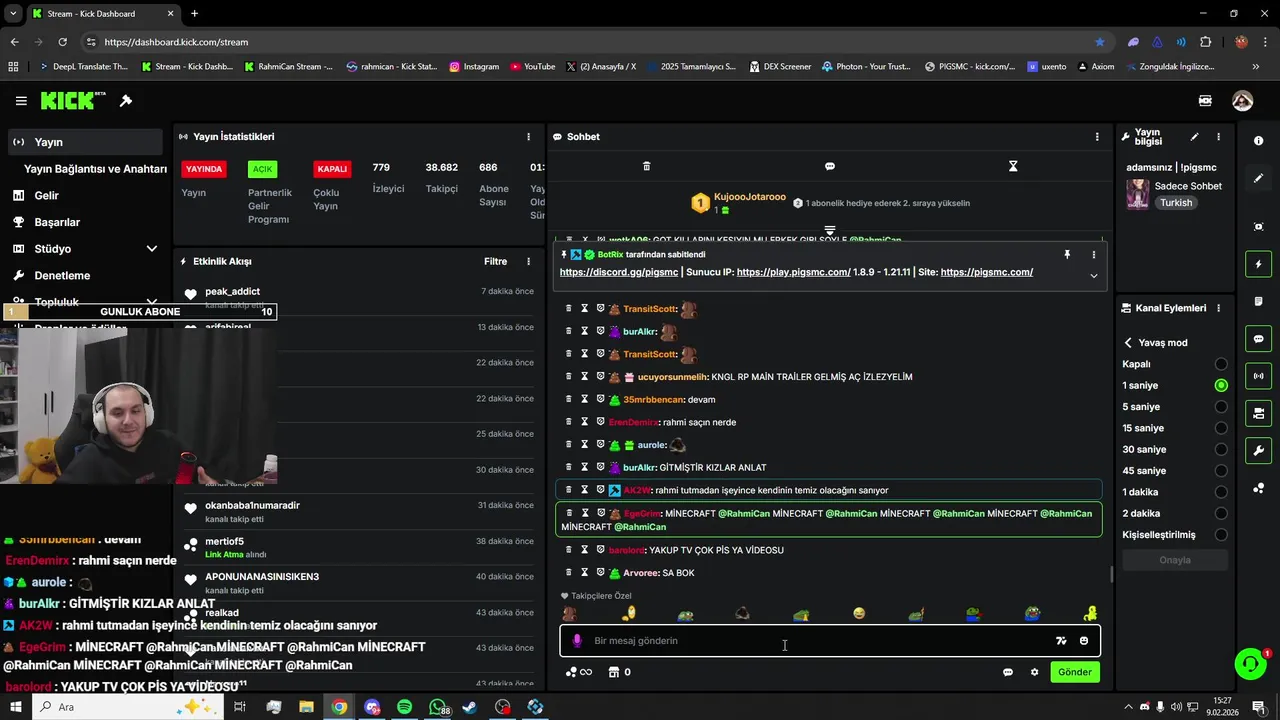Select 5 saniye slow mode option
Image resolution: width=1280 pixels, height=720 pixels.
point(1221,407)
